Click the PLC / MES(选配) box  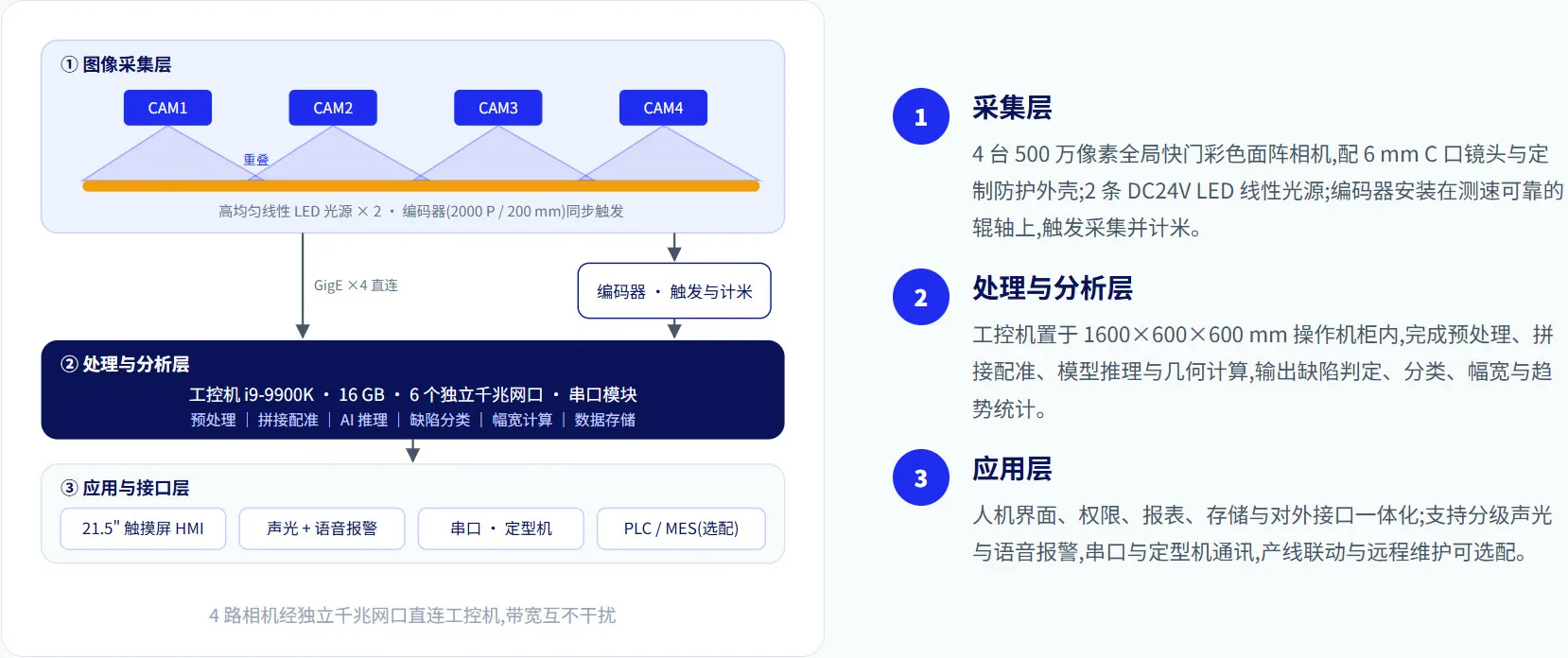point(681,528)
